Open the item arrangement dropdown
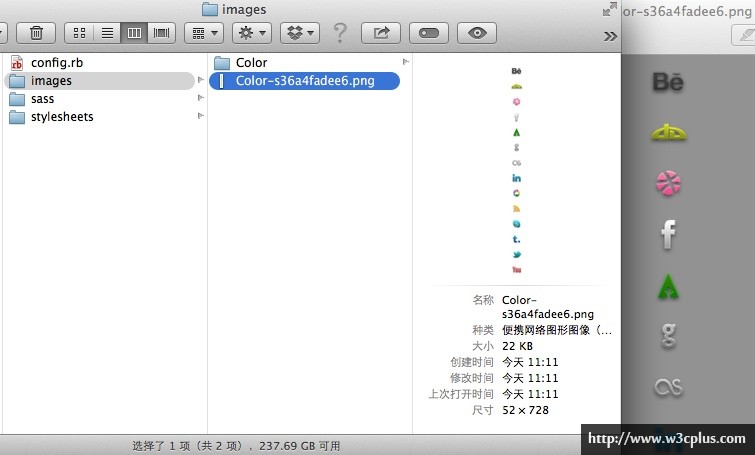755x455 pixels. [204, 33]
